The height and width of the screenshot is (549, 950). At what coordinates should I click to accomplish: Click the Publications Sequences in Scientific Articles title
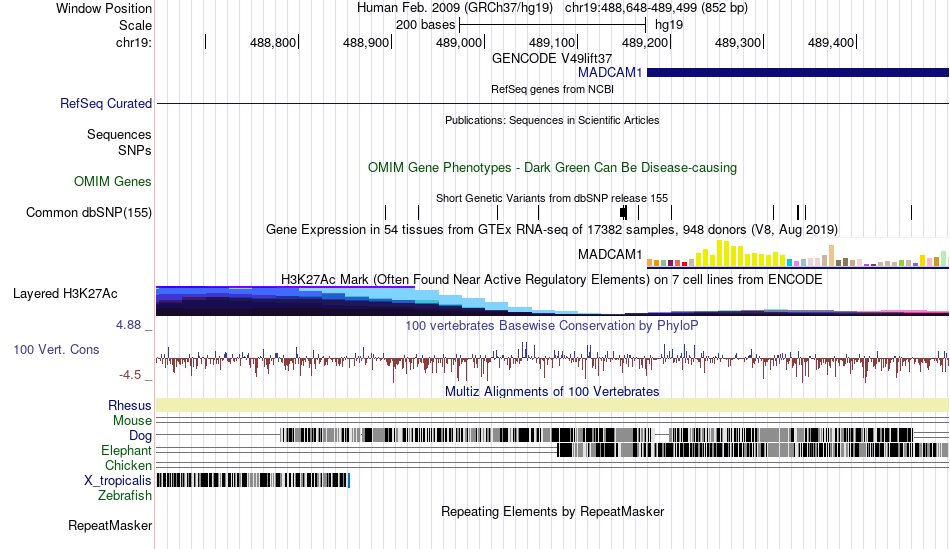click(x=552, y=121)
